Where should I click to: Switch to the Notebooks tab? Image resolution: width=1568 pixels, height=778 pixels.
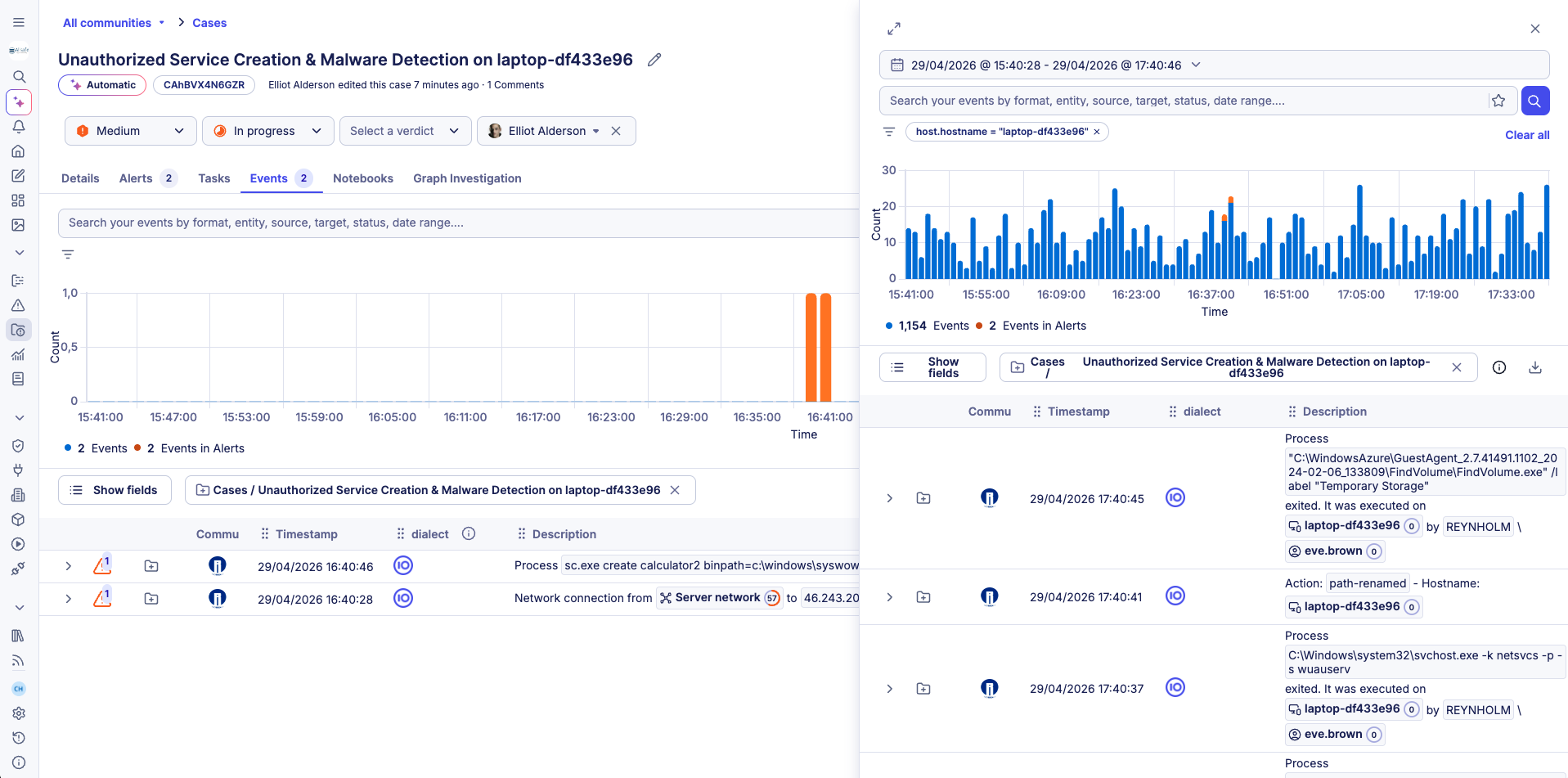pyautogui.click(x=362, y=178)
